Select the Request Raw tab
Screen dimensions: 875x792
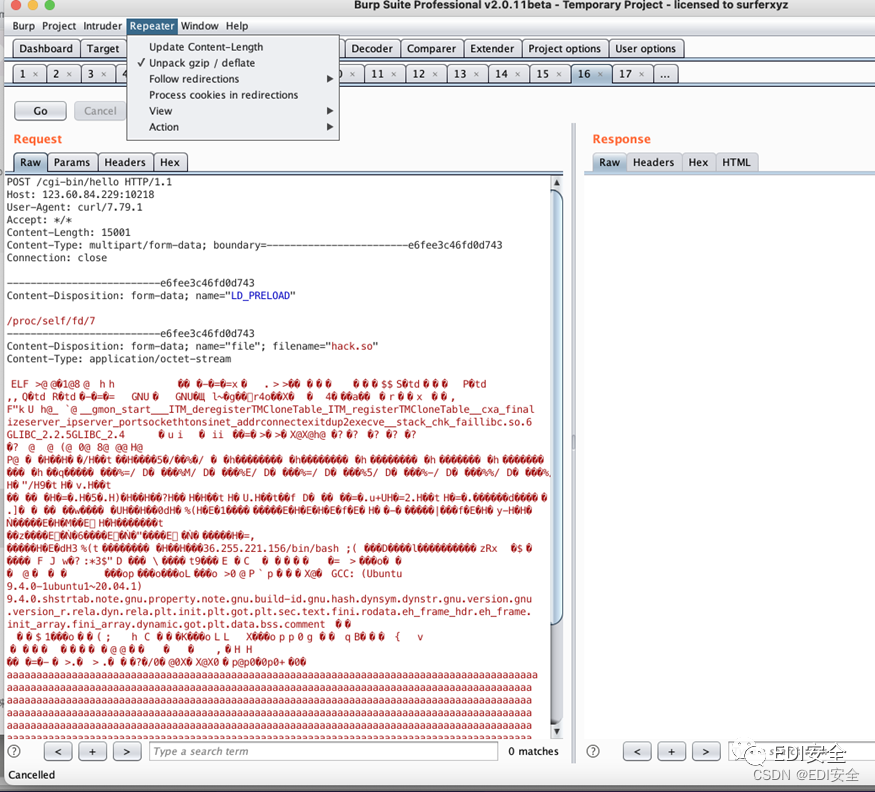31,162
